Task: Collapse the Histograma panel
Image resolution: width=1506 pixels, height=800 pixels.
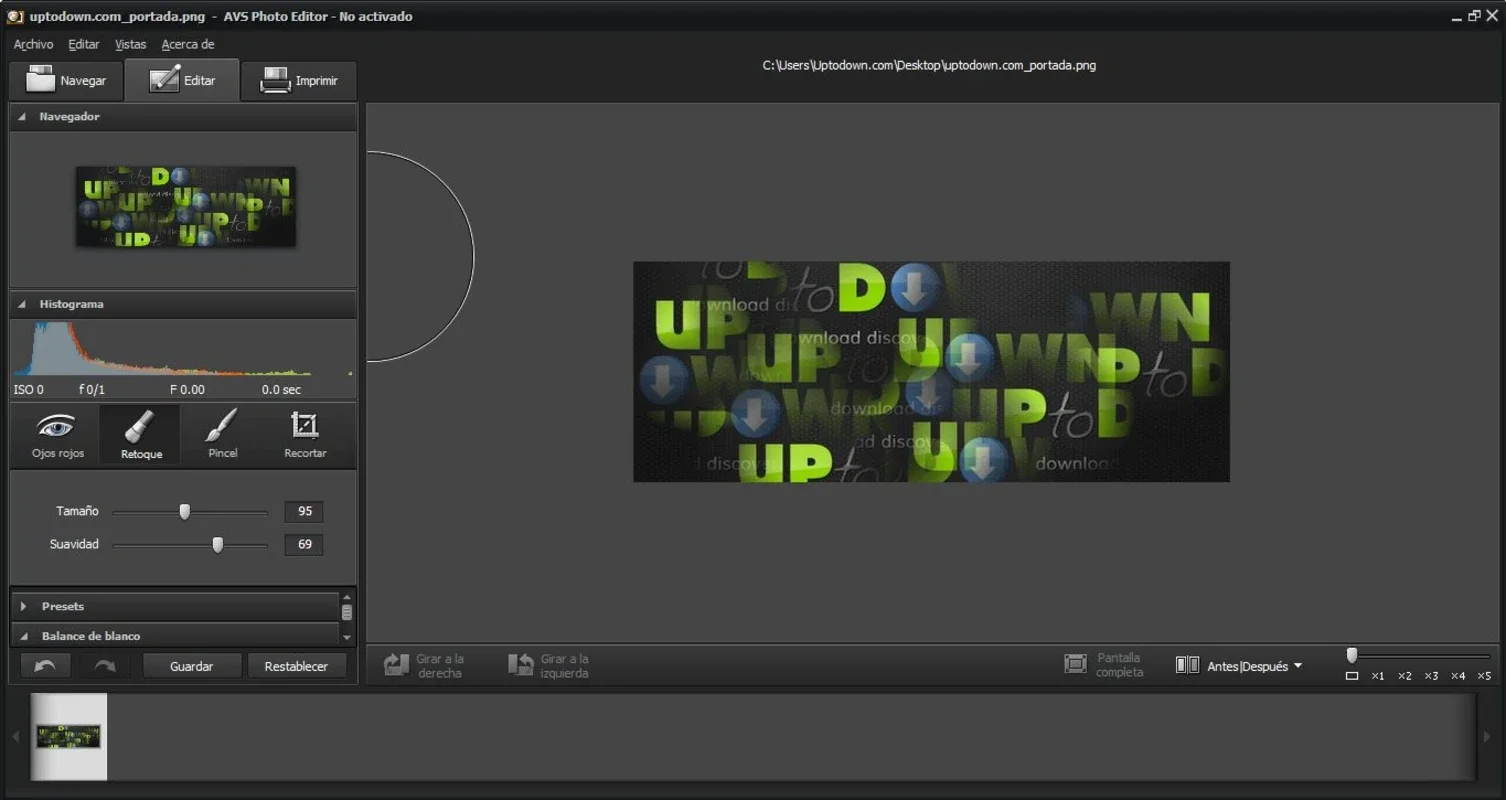Action: [x=22, y=304]
